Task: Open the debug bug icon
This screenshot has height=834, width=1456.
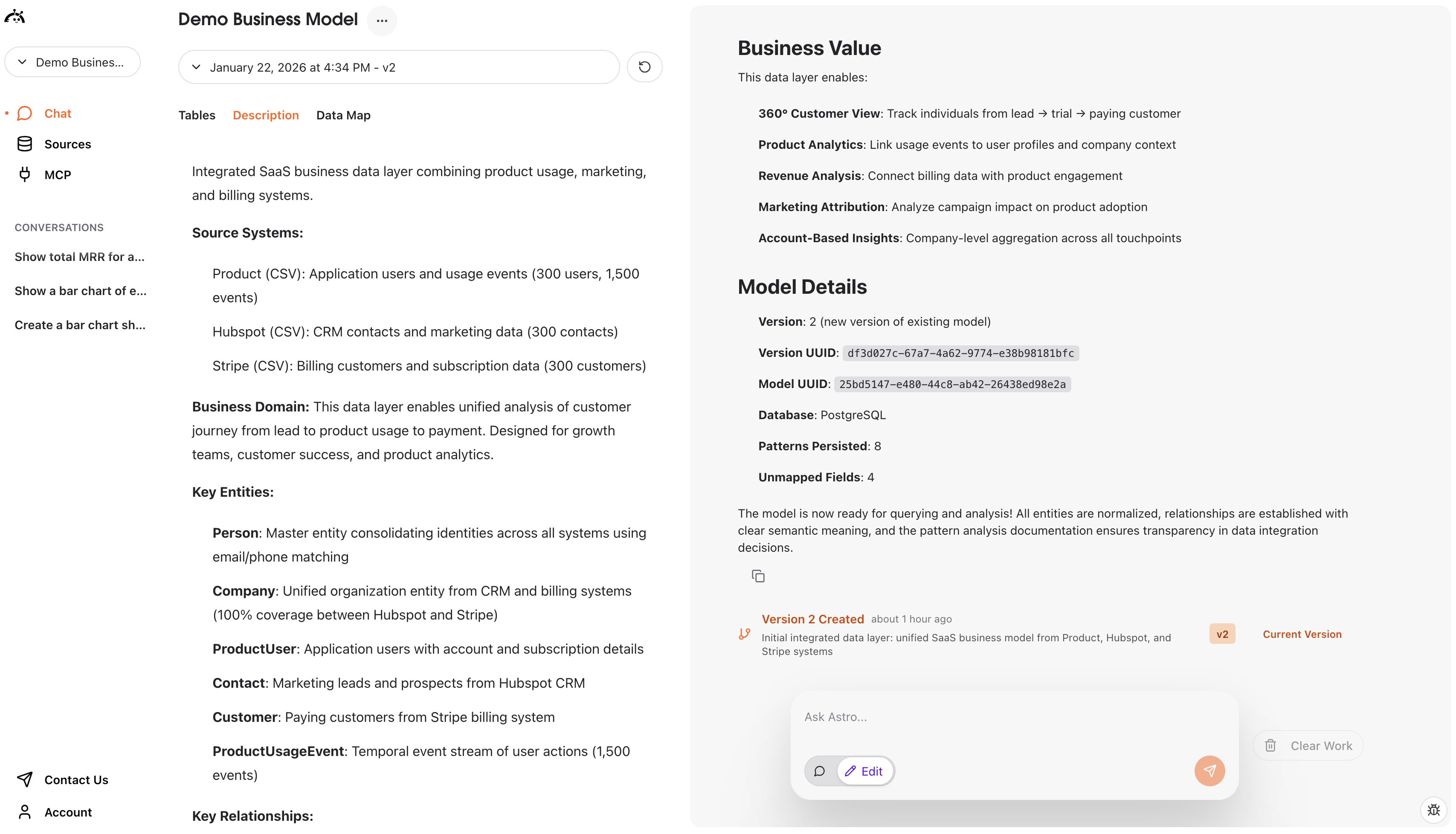Action: coord(1435,810)
